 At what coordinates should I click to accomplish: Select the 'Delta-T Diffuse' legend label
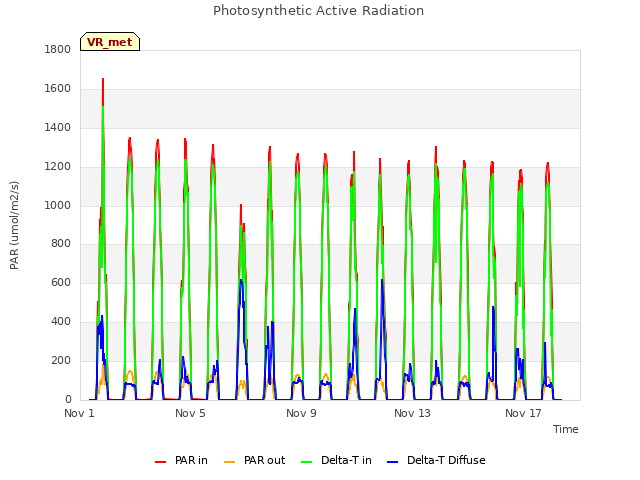446,460
